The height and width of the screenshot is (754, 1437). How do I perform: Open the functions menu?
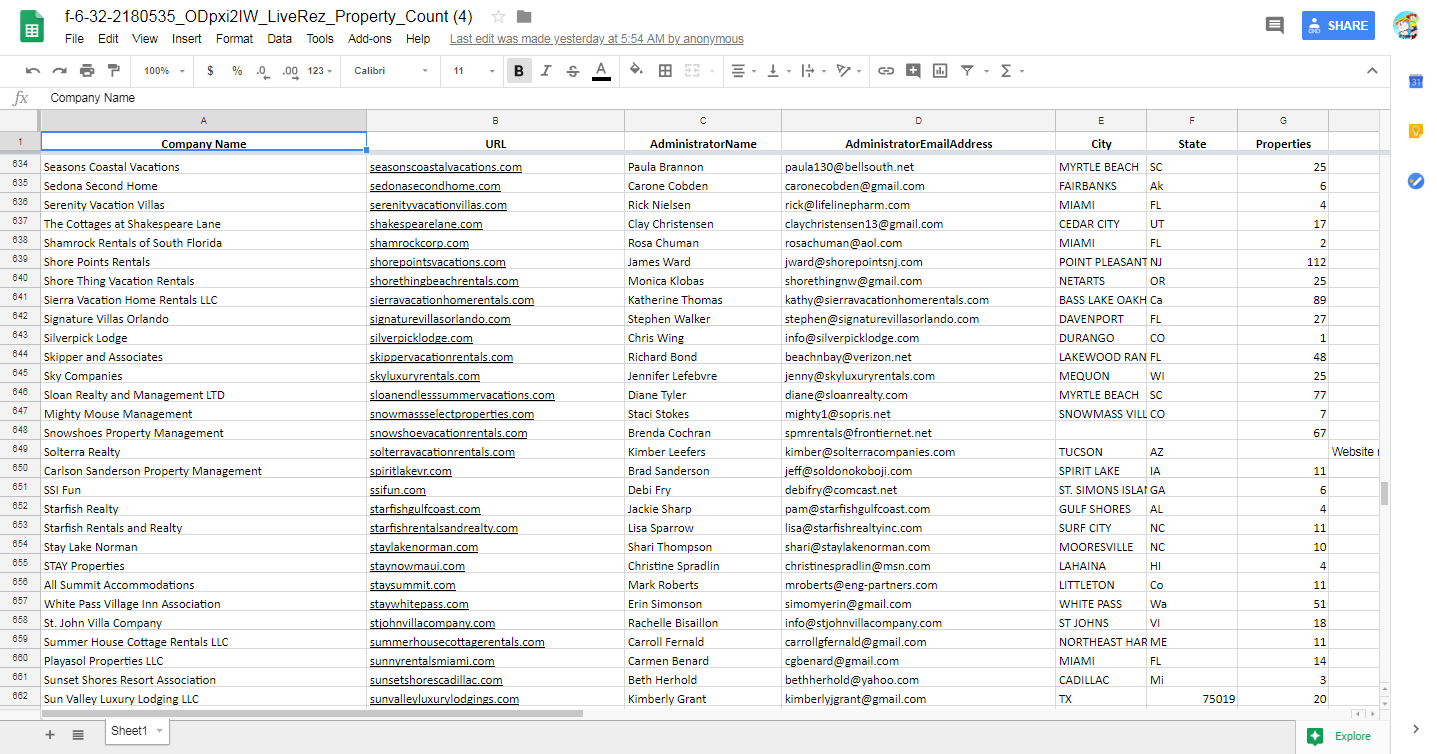coord(1011,71)
